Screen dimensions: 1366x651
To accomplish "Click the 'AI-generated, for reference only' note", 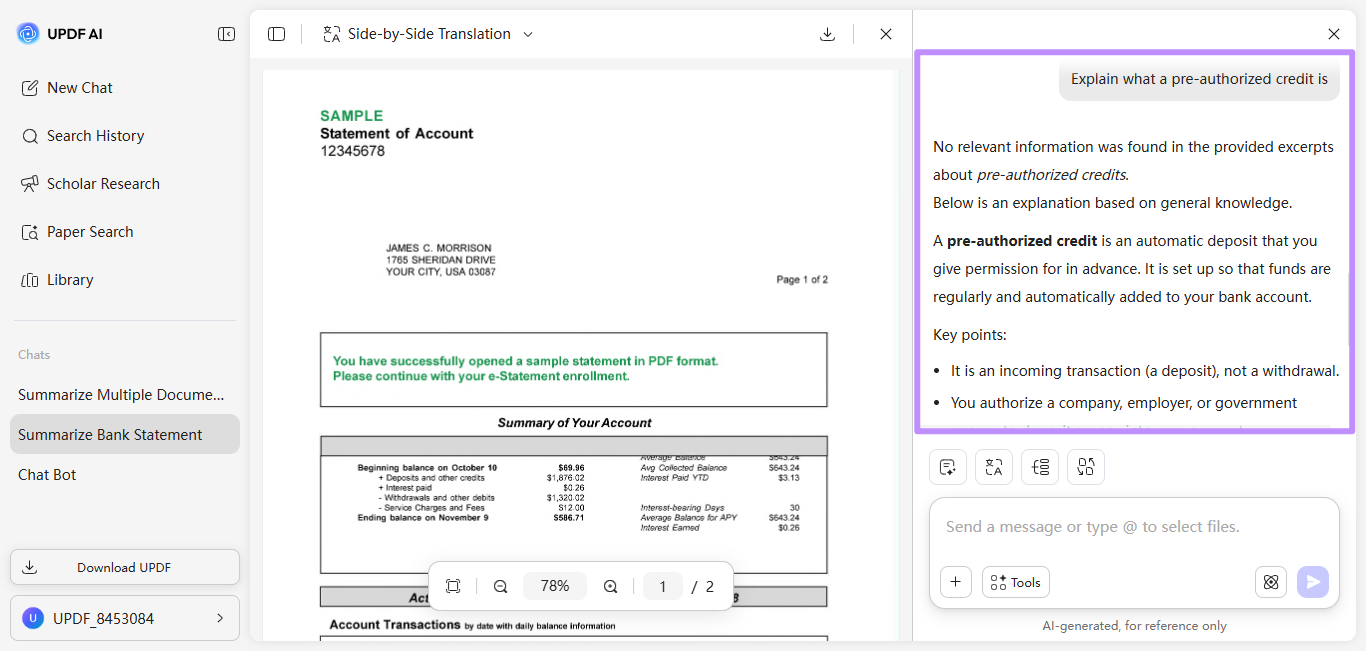I will tap(1134, 626).
